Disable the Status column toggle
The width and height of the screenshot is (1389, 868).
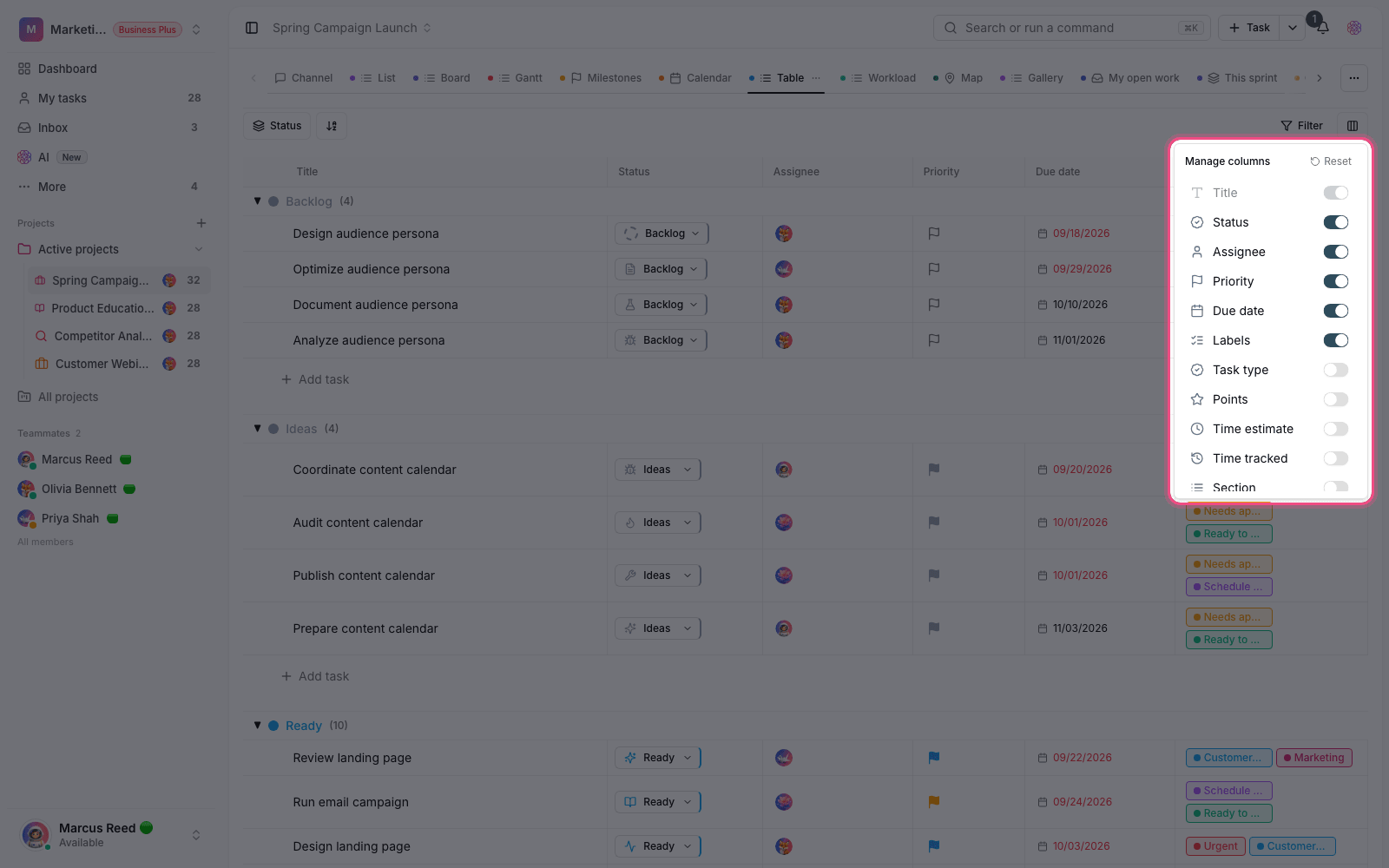[x=1336, y=222]
